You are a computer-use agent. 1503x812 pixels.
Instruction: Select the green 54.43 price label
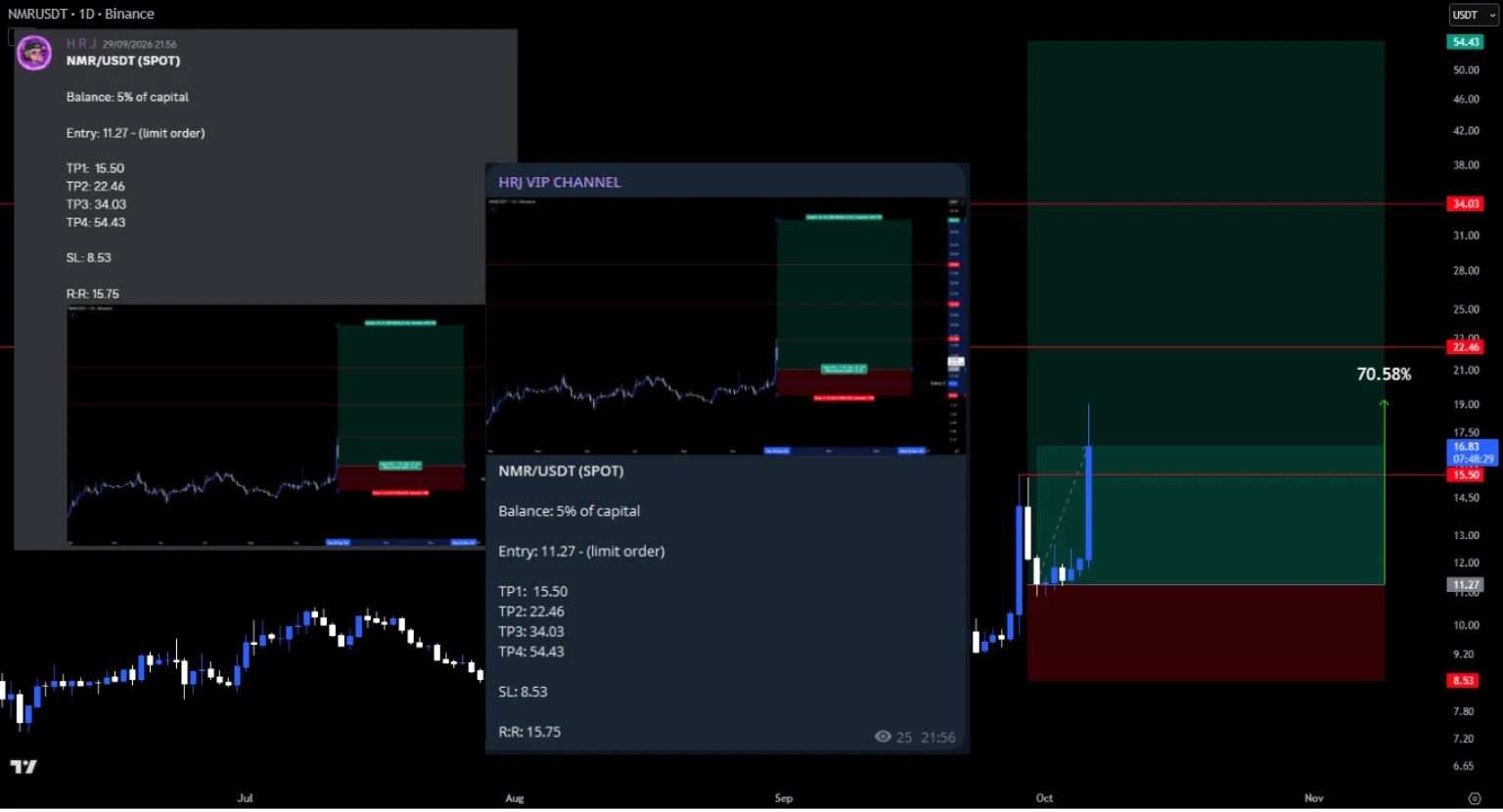(1466, 42)
